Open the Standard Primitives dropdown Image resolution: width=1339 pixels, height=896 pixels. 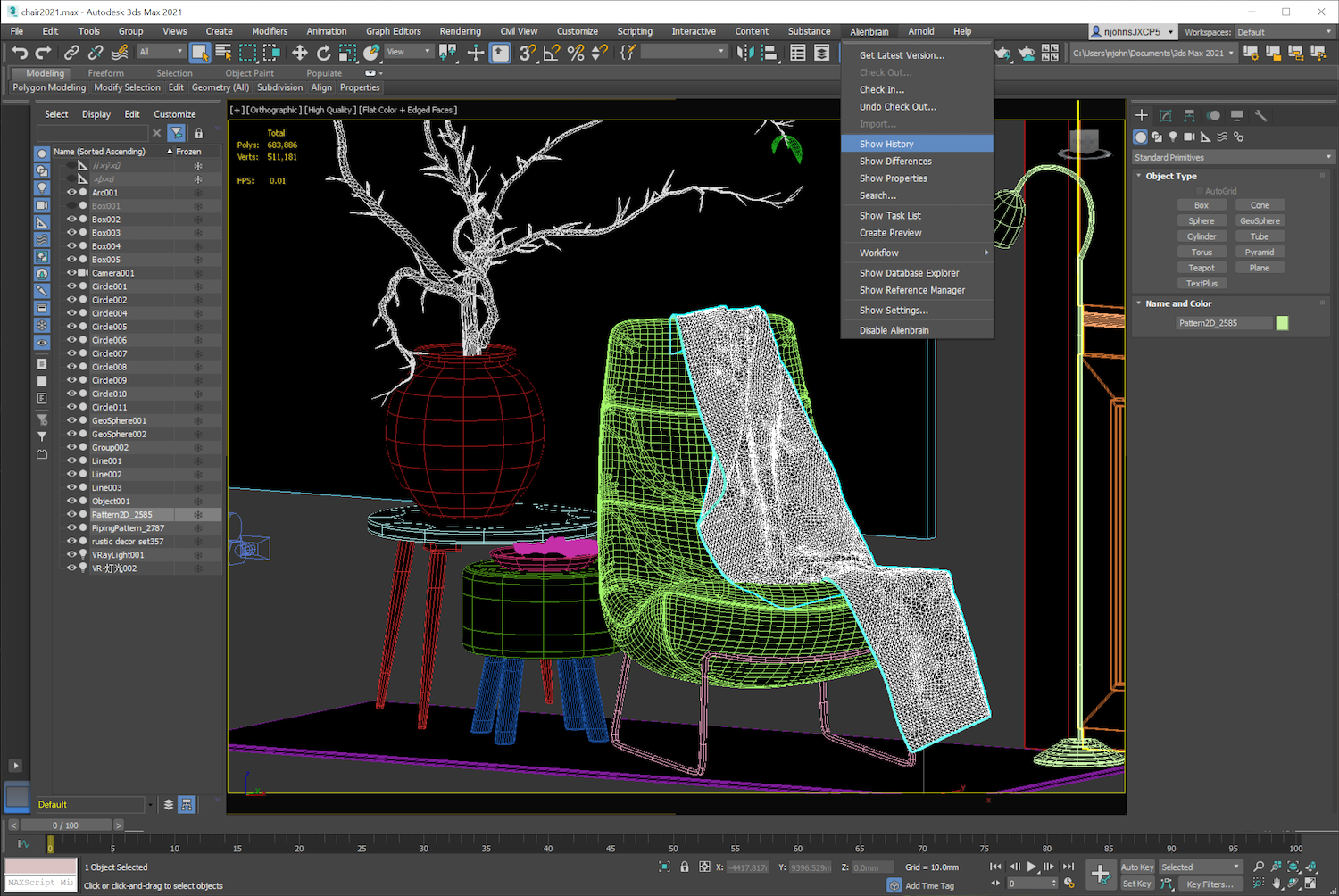click(1232, 157)
